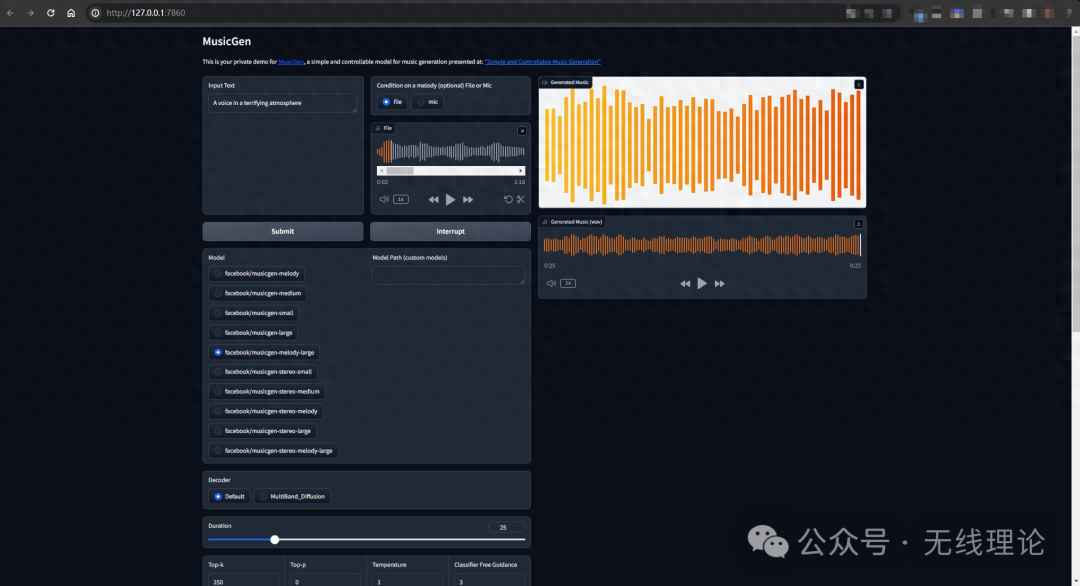Select the mic melody source

click(428, 102)
